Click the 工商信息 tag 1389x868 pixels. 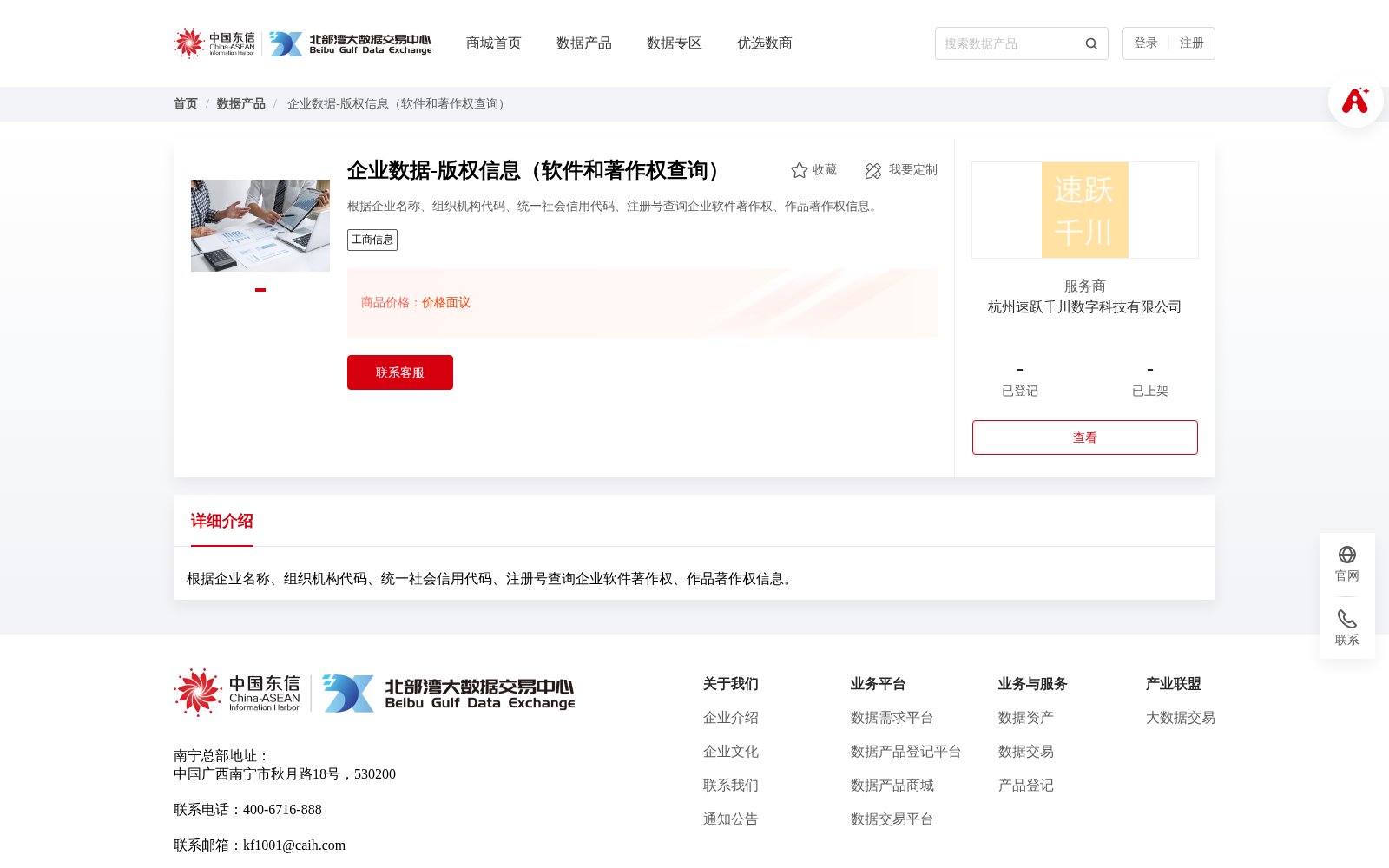point(372,240)
